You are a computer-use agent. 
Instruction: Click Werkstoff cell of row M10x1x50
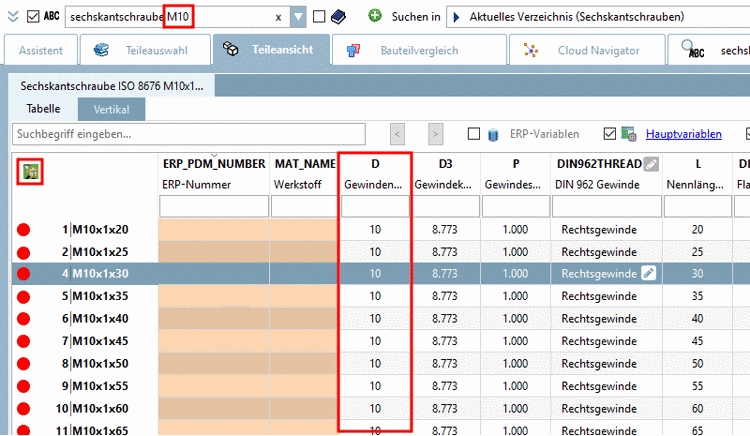304,363
